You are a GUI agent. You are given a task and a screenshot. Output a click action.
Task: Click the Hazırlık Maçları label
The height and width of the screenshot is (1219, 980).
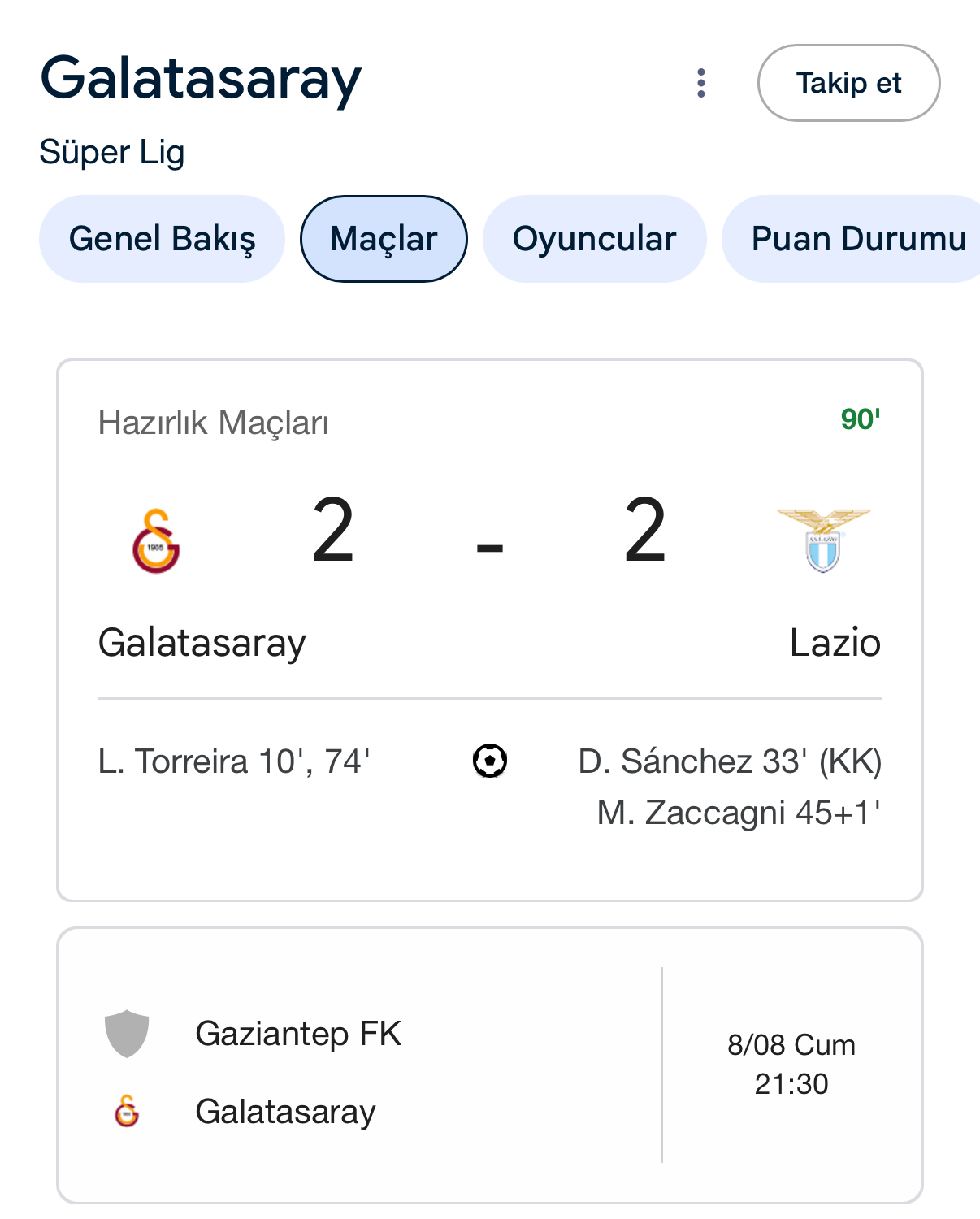point(213,423)
